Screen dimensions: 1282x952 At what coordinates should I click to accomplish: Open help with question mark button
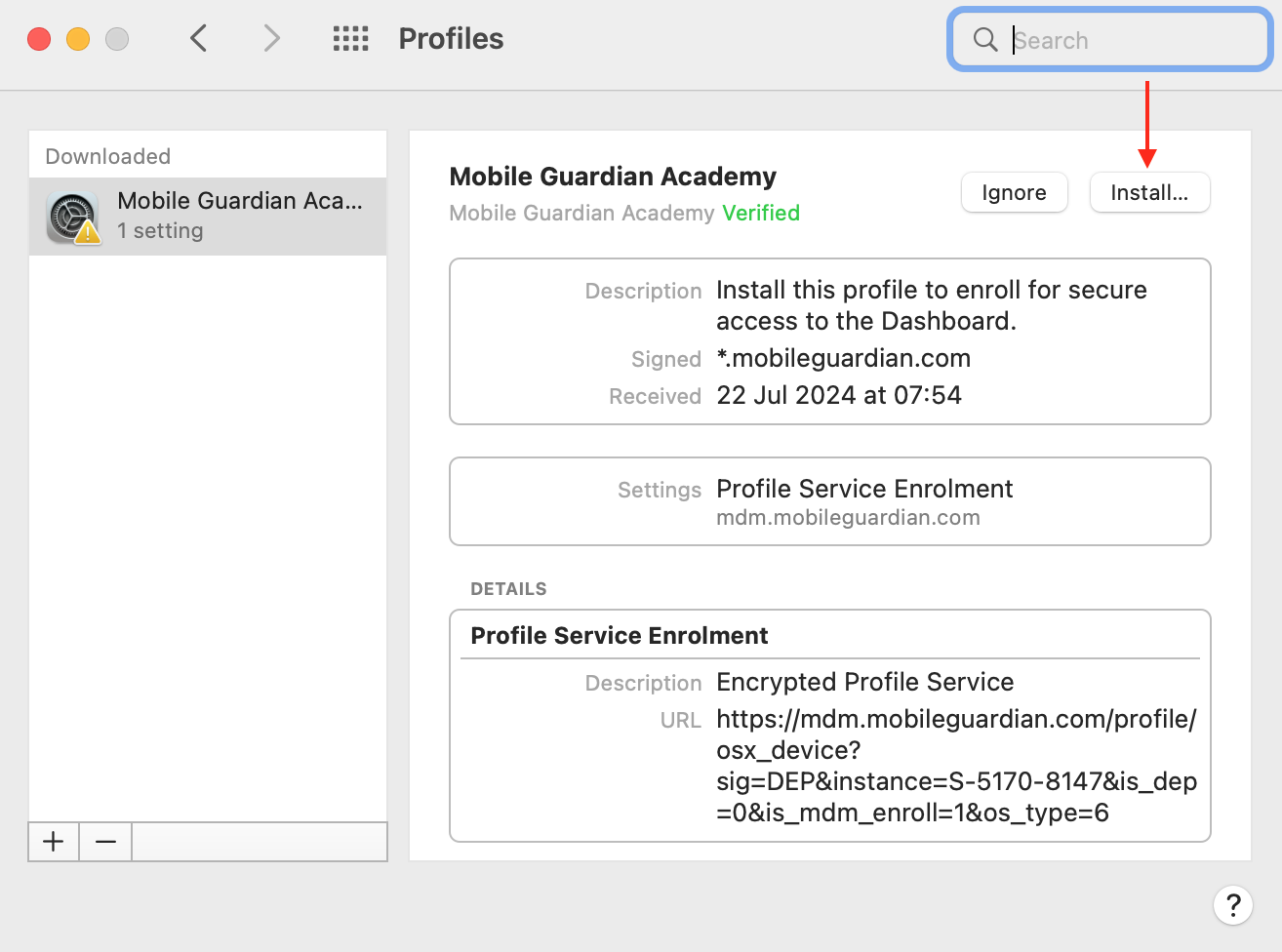1233,905
